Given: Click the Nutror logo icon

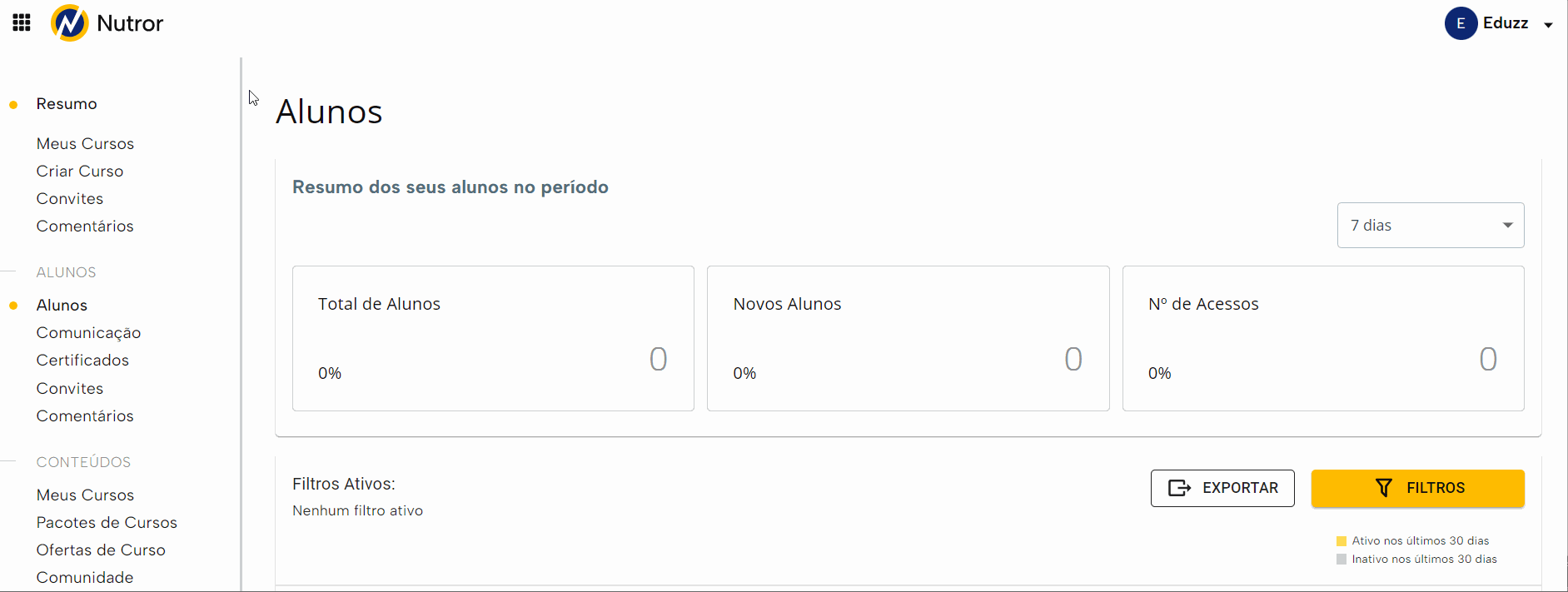Looking at the screenshot, I should pyautogui.click(x=70, y=22).
